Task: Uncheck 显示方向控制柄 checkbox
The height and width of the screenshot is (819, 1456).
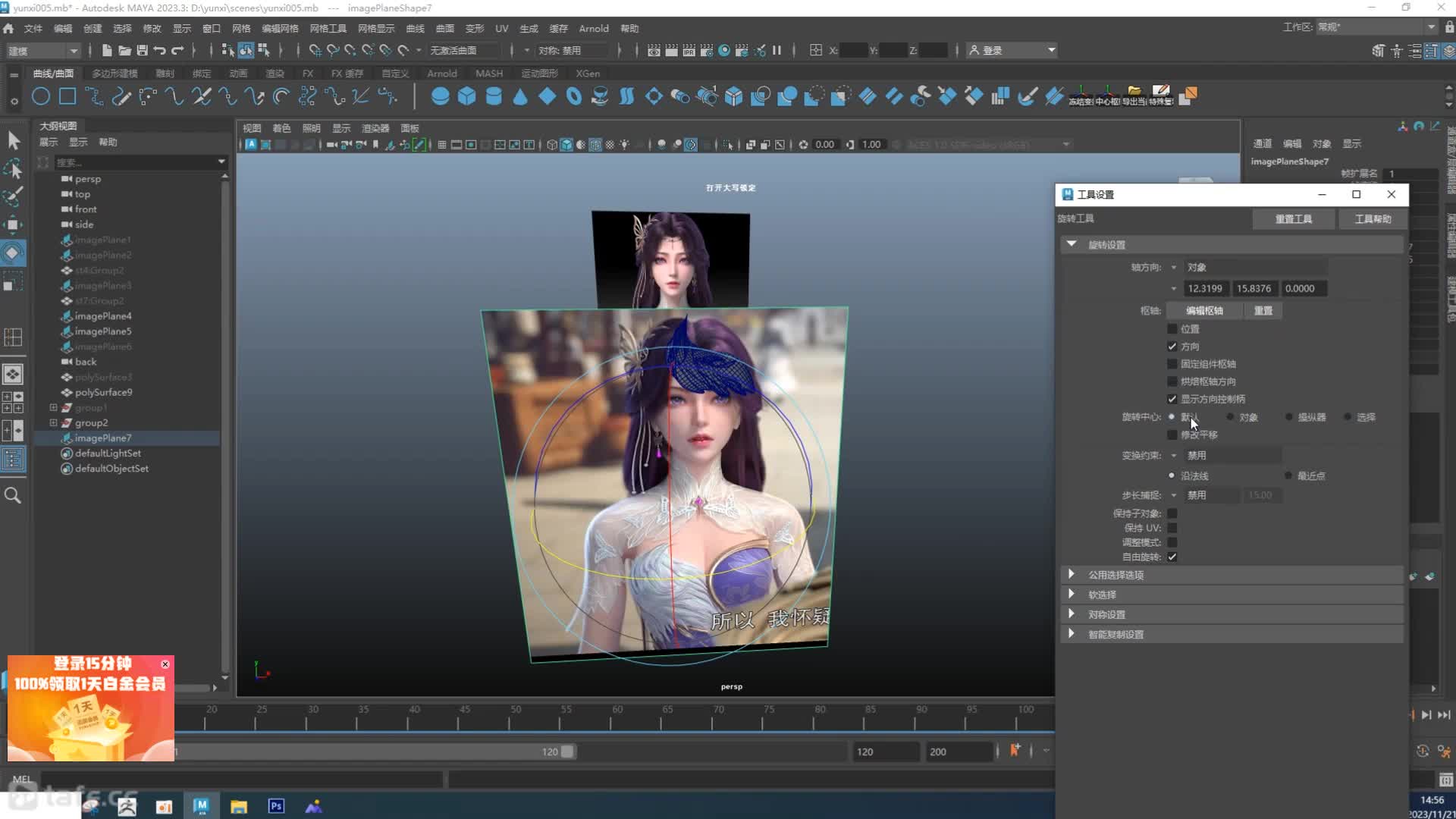Action: point(1172,399)
